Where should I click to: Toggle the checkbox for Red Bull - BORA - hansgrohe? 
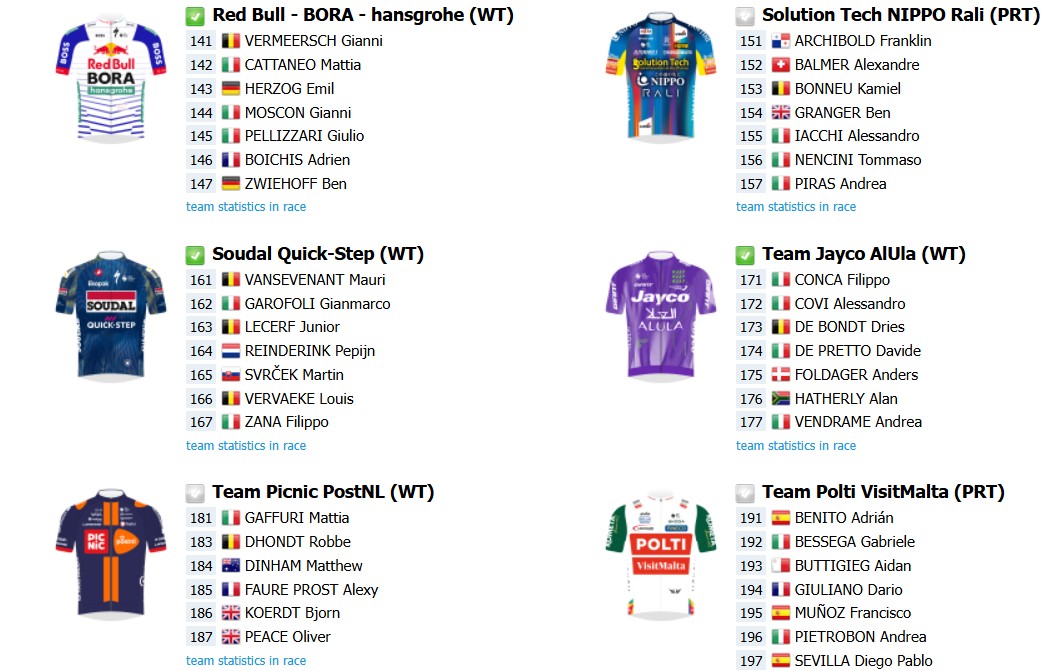pyautogui.click(x=195, y=16)
